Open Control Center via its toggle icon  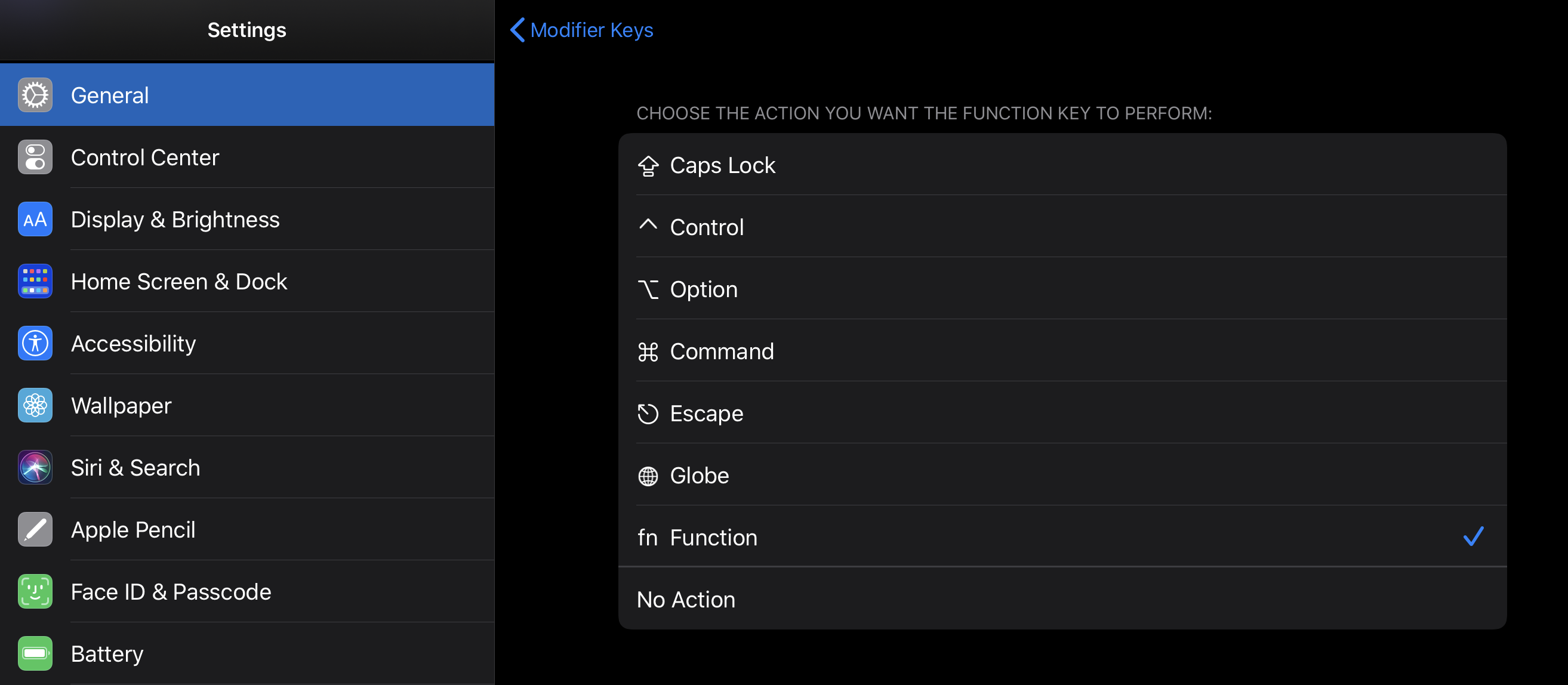pyautogui.click(x=35, y=158)
